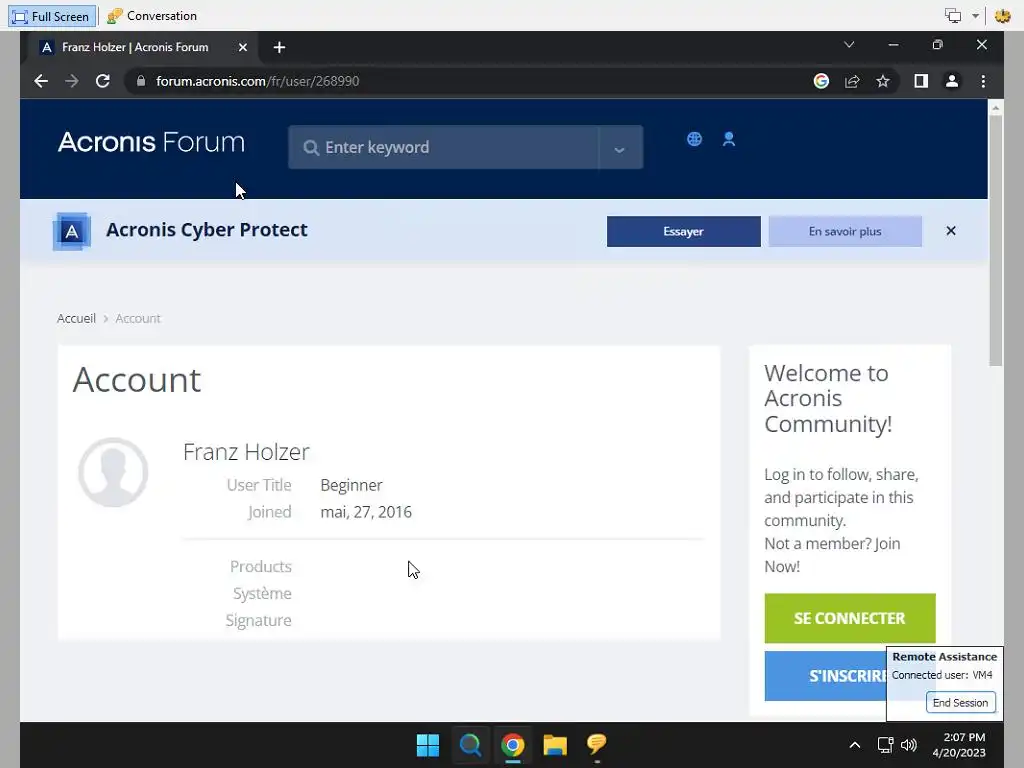Click the SE CONNECTER button
Viewport: 1024px width, 768px height.
(850, 618)
